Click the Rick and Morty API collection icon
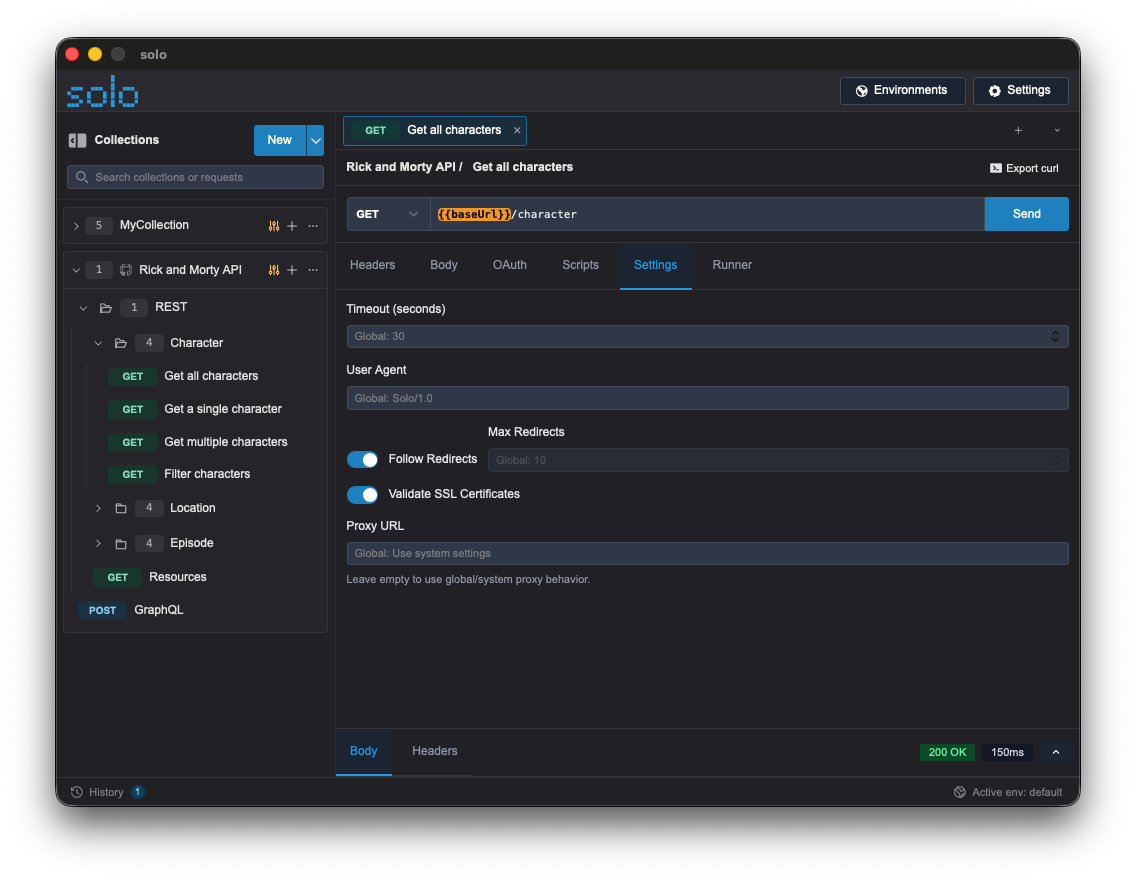This screenshot has height=880, width=1136. [125, 270]
